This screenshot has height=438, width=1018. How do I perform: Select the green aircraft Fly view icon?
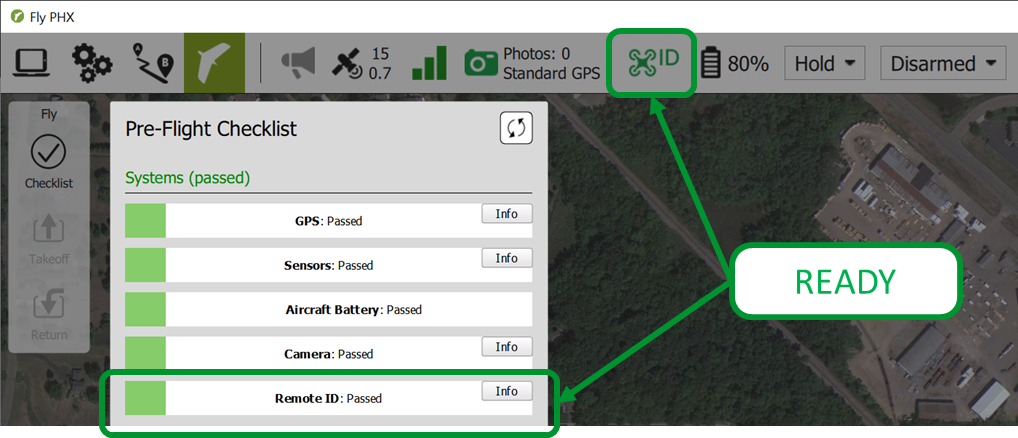pyautogui.click(x=214, y=63)
